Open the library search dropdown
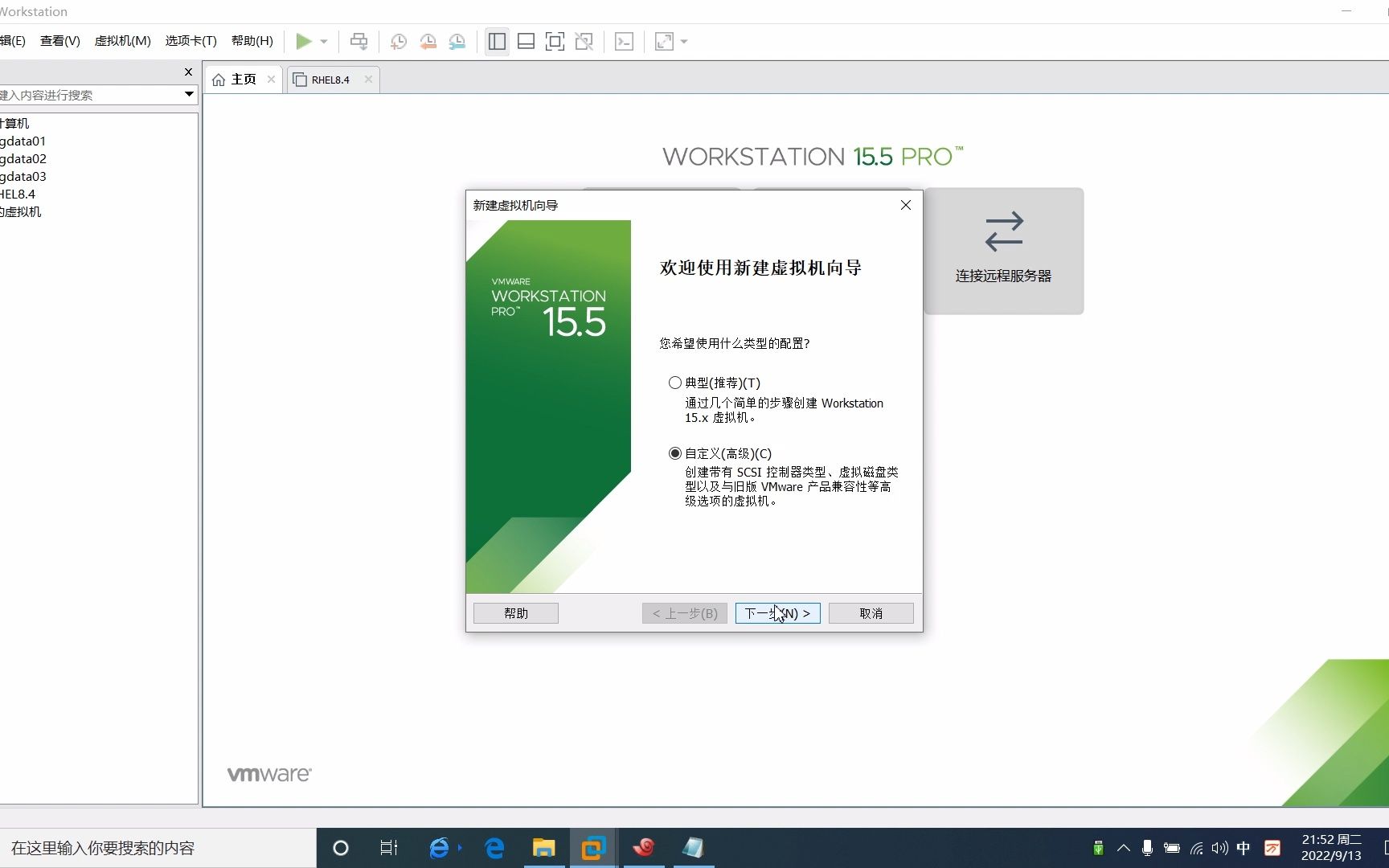This screenshot has height=868, width=1389. (188, 95)
